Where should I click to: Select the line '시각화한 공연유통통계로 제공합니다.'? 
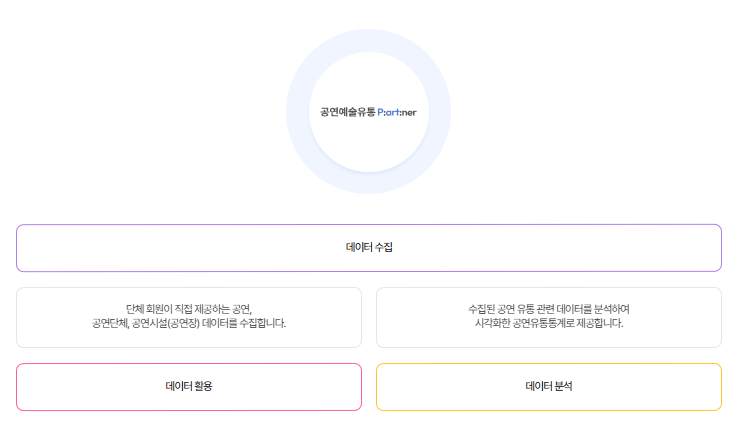click(549, 323)
